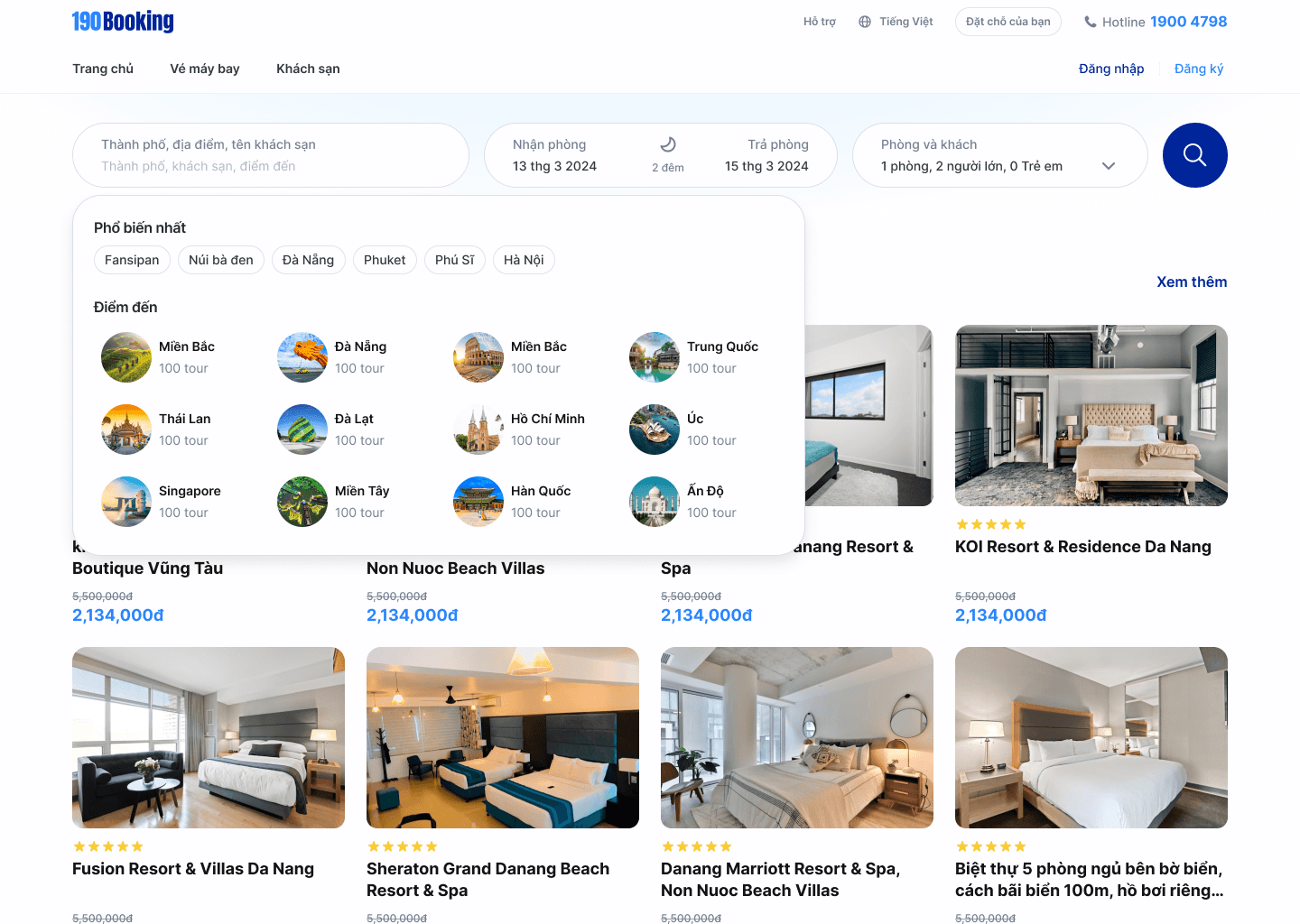Select the Fansipan popular tag
Image resolution: width=1300 pixels, height=924 pixels.
tap(132, 260)
